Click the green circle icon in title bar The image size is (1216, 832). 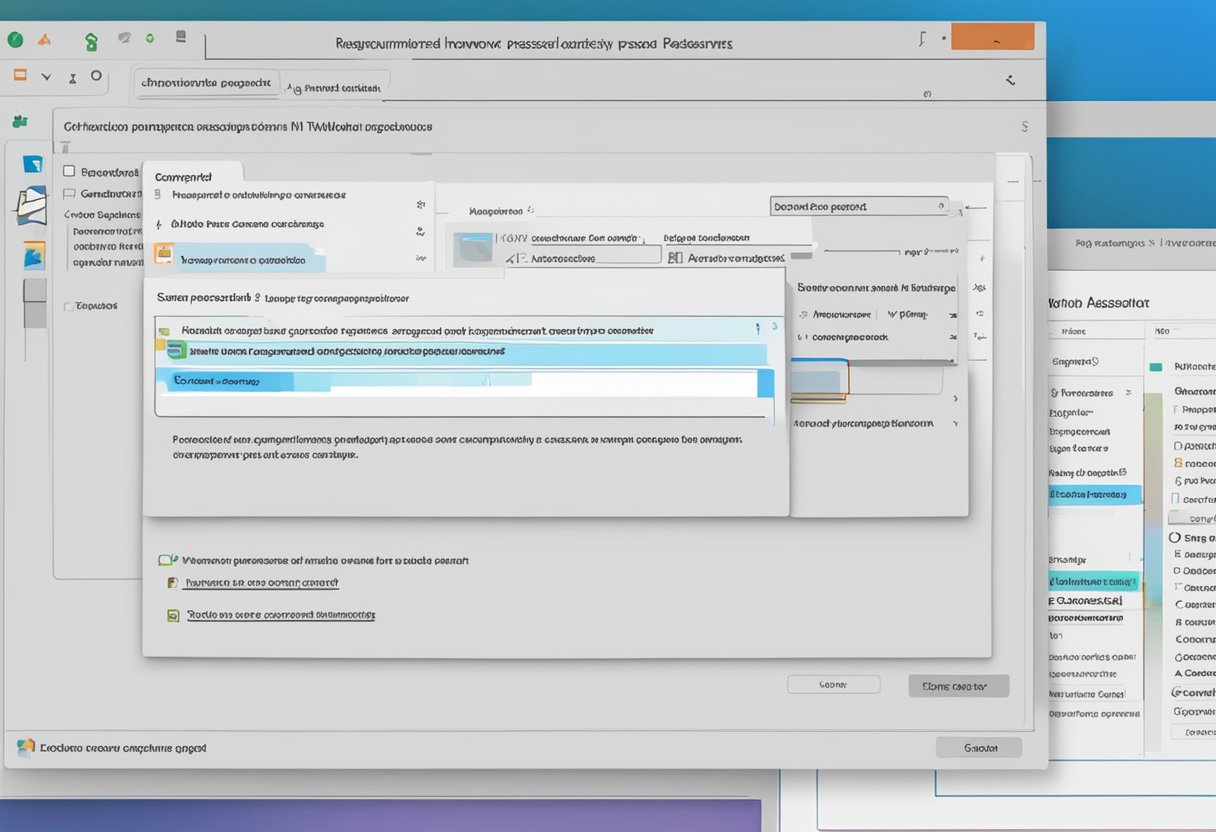coord(15,40)
